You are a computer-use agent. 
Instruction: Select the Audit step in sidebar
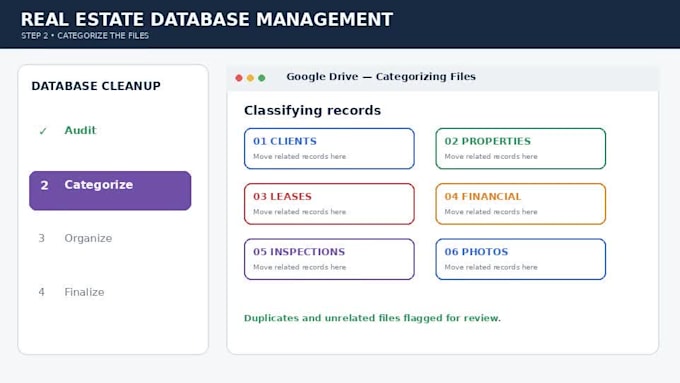coord(80,130)
